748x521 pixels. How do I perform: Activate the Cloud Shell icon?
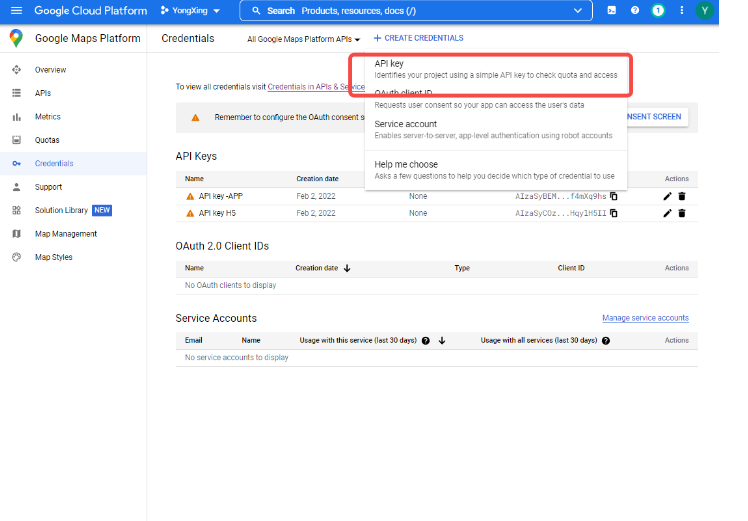tap(612, 10)
